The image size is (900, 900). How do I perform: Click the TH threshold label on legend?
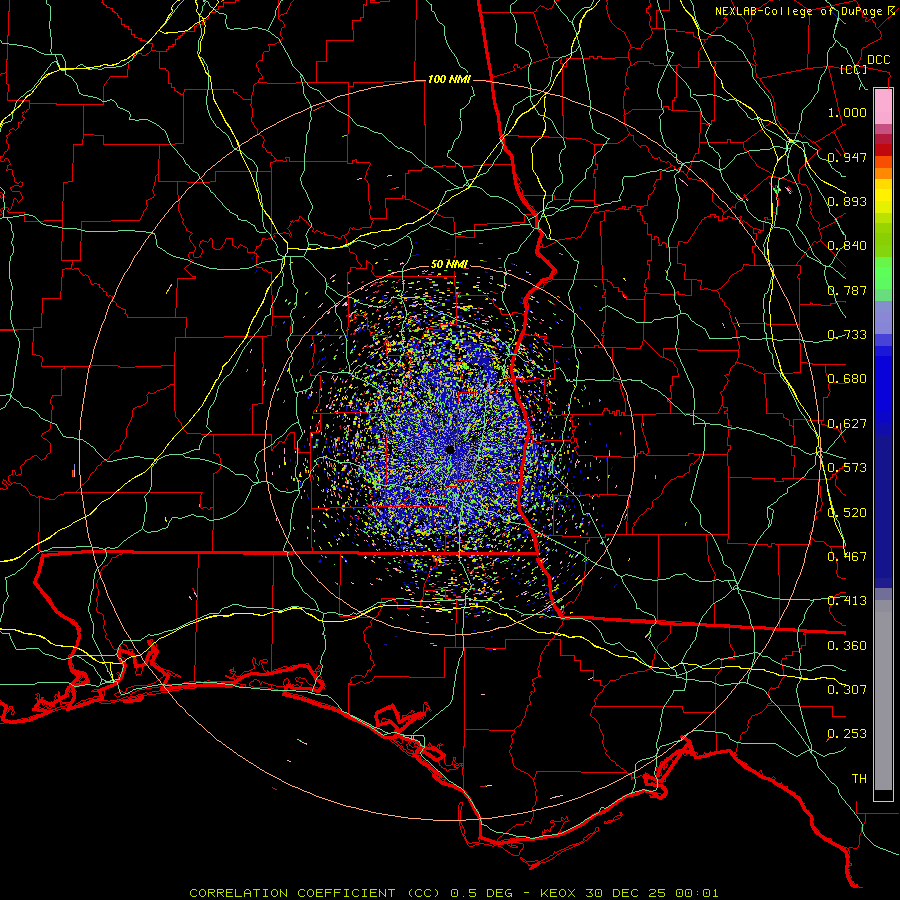(859, 779)
